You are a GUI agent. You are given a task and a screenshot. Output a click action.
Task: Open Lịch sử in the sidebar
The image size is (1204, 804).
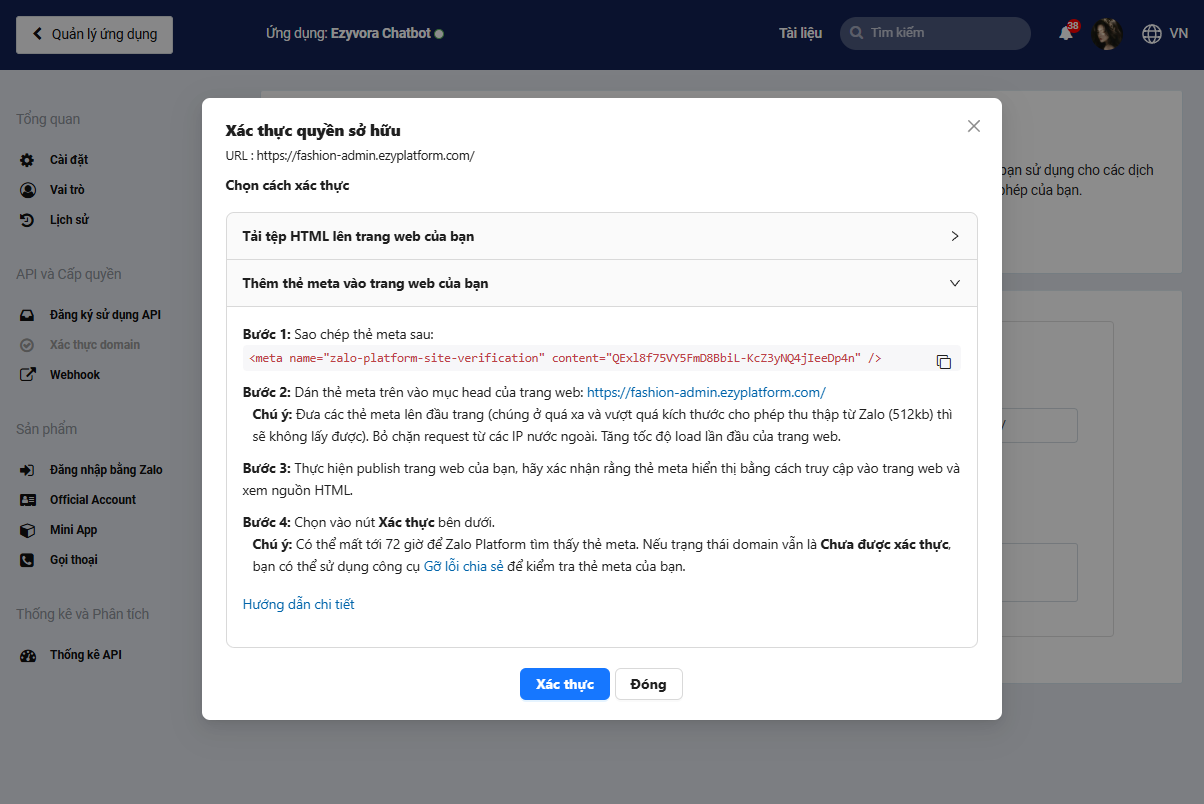click(69, 220)
